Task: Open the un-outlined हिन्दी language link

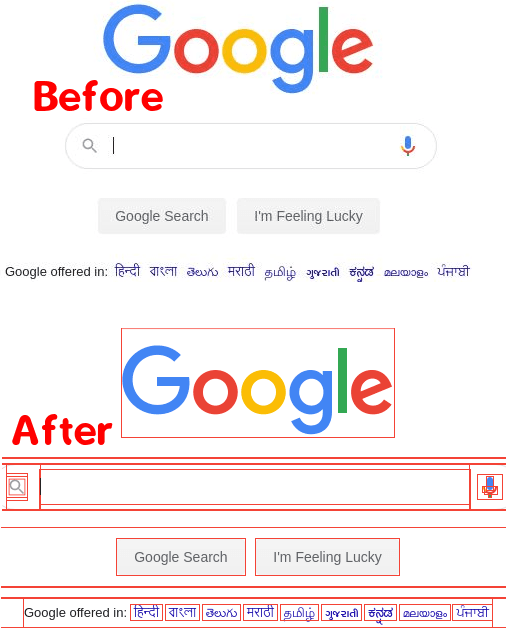Action: point(127,271)
